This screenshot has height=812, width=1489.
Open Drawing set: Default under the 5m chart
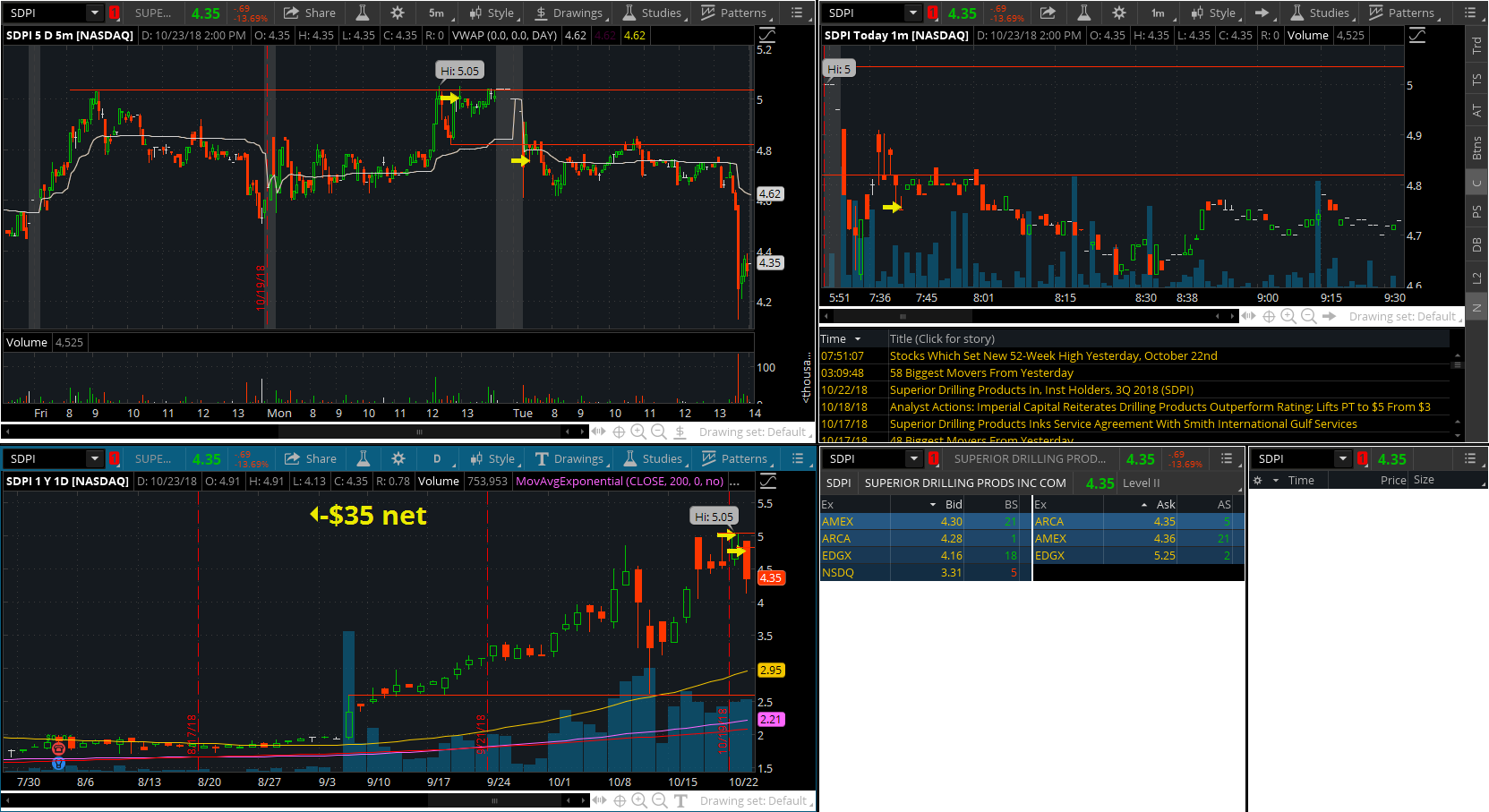pyautogui.click(x=755, y=432)
